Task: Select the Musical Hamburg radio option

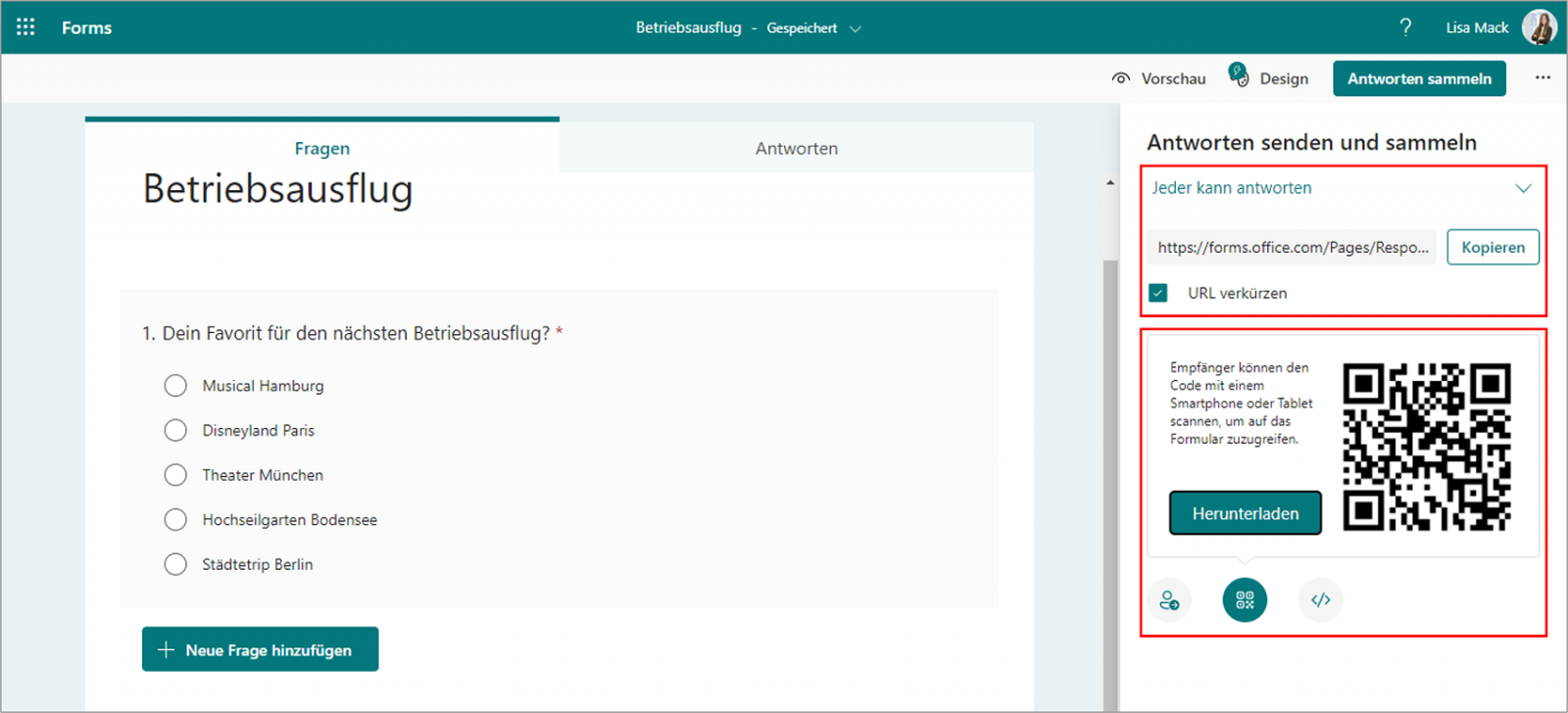Action: click(175, 386)
